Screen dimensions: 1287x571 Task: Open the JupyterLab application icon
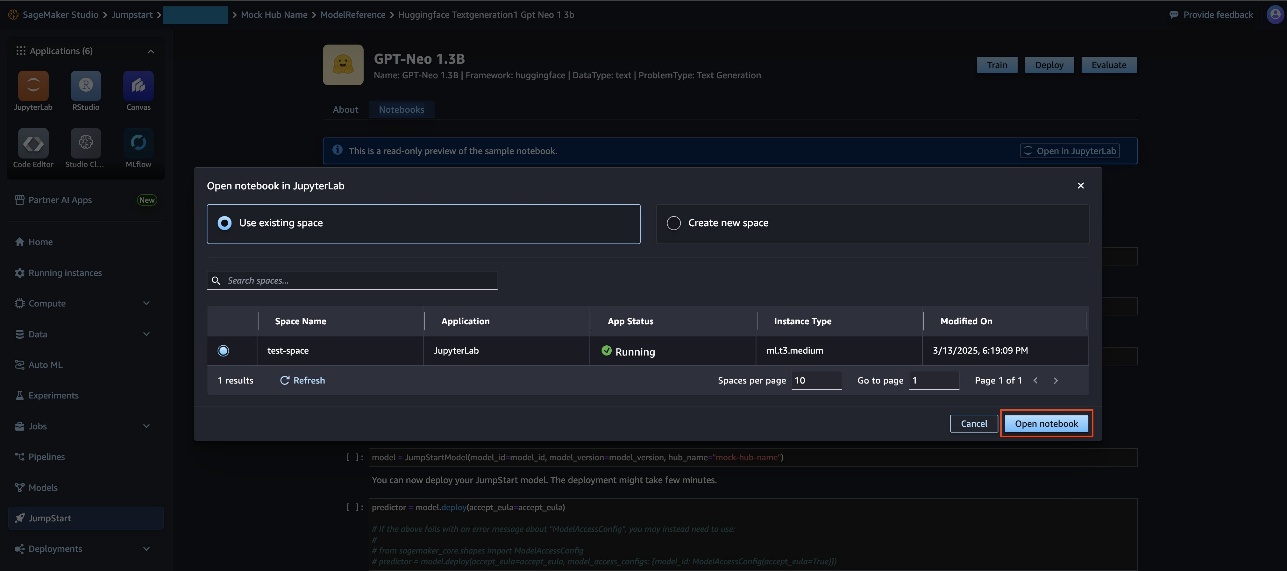click(x=33, y=86)
